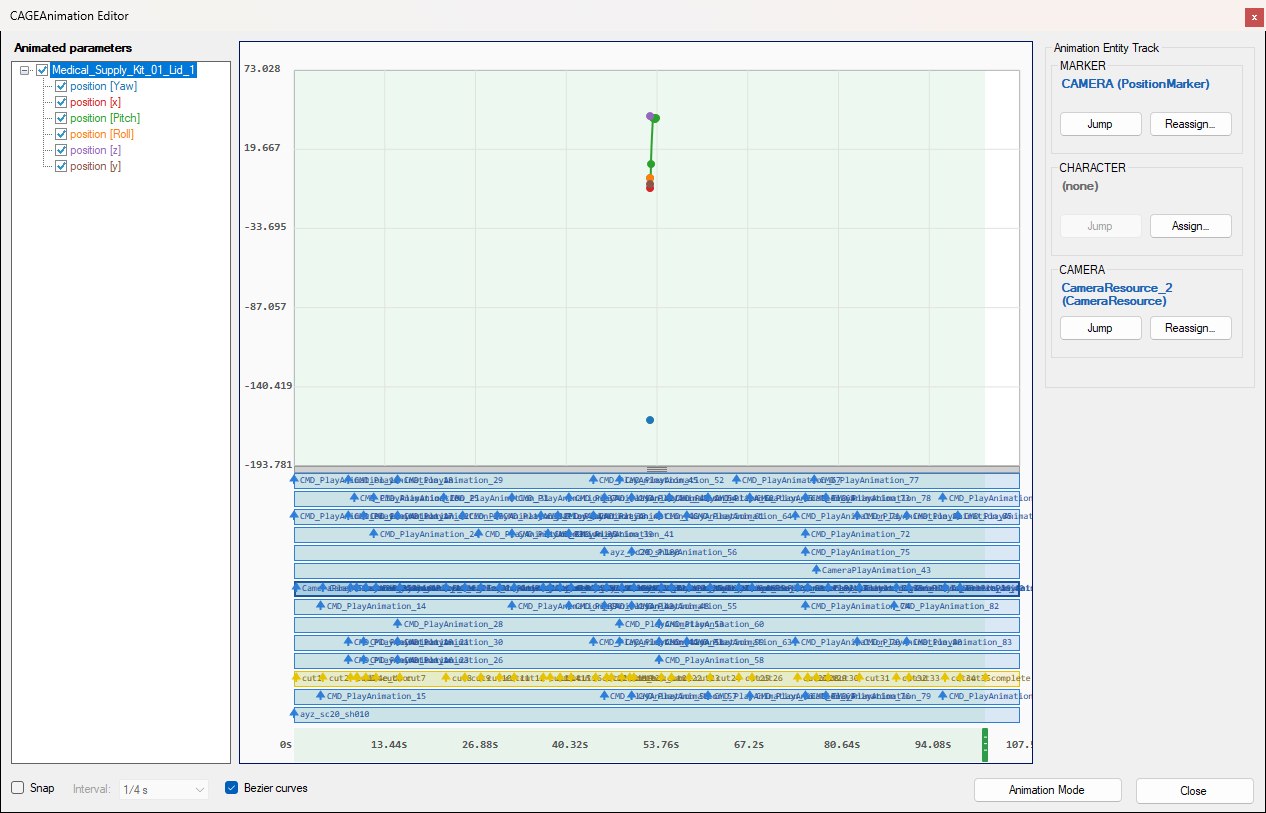
Task: Toggle the Medical_Supply_Kit_01_Lid_1 checkbox
Action: click(x=42, y=70)
